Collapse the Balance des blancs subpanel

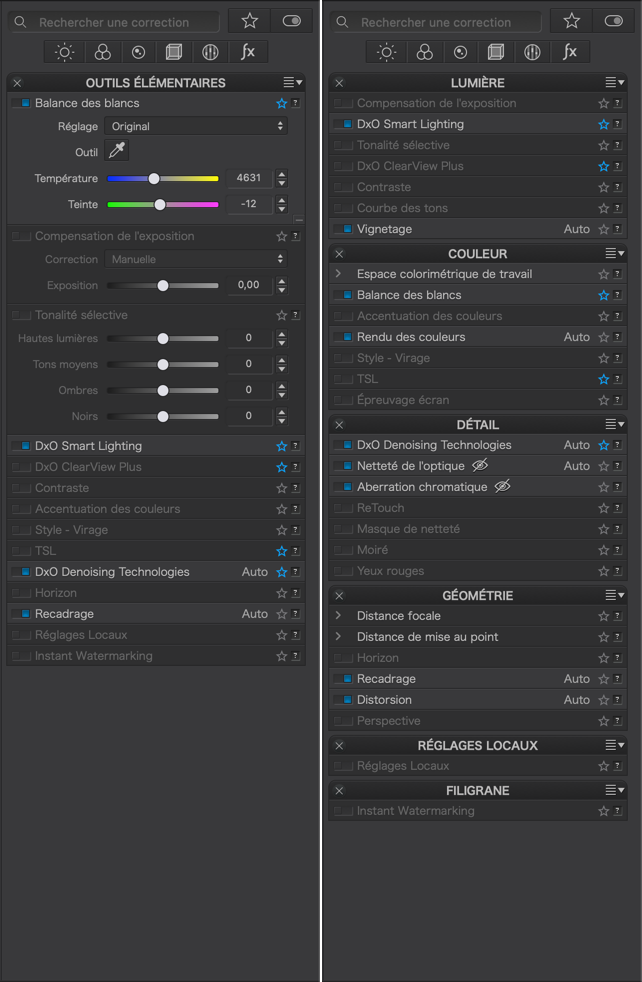(299, 220)
